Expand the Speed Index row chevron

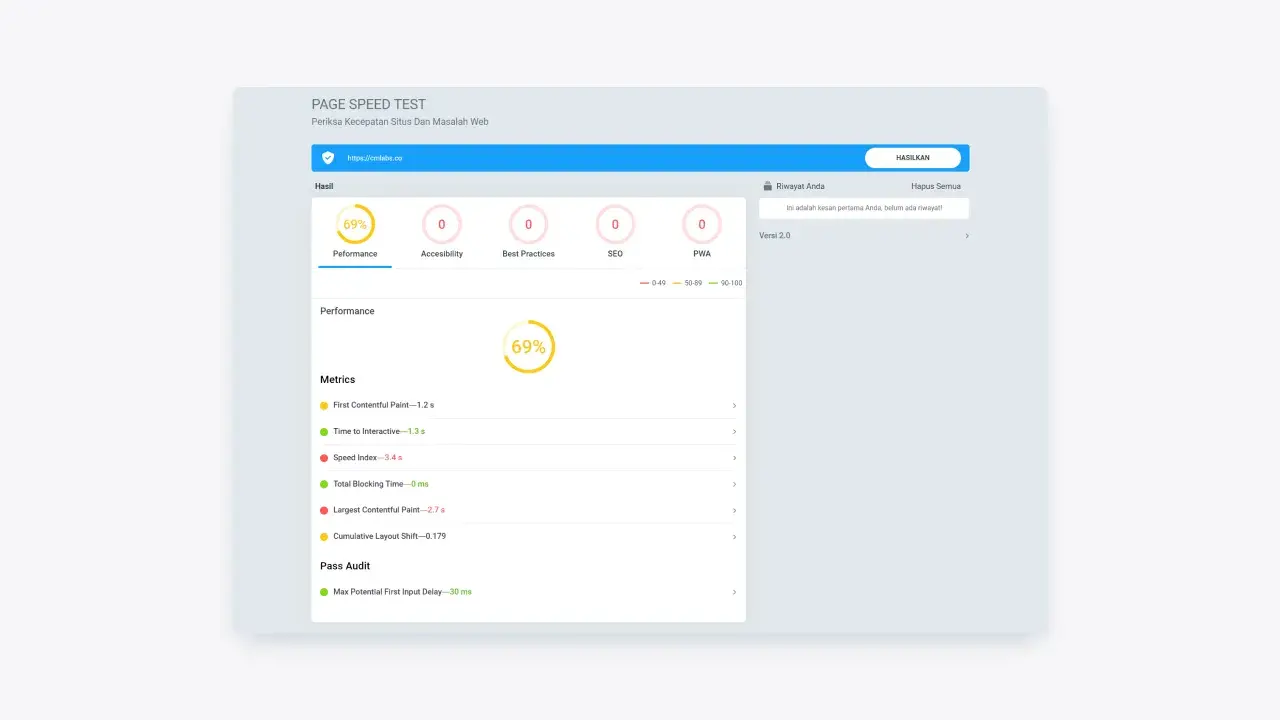click(734, 458)
